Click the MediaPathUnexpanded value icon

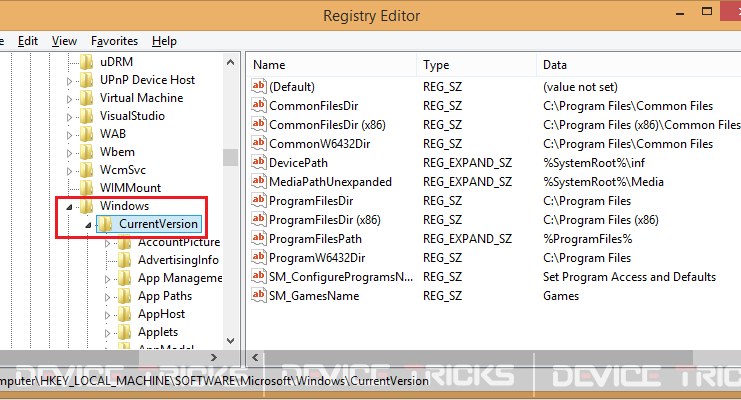(258, 181)
